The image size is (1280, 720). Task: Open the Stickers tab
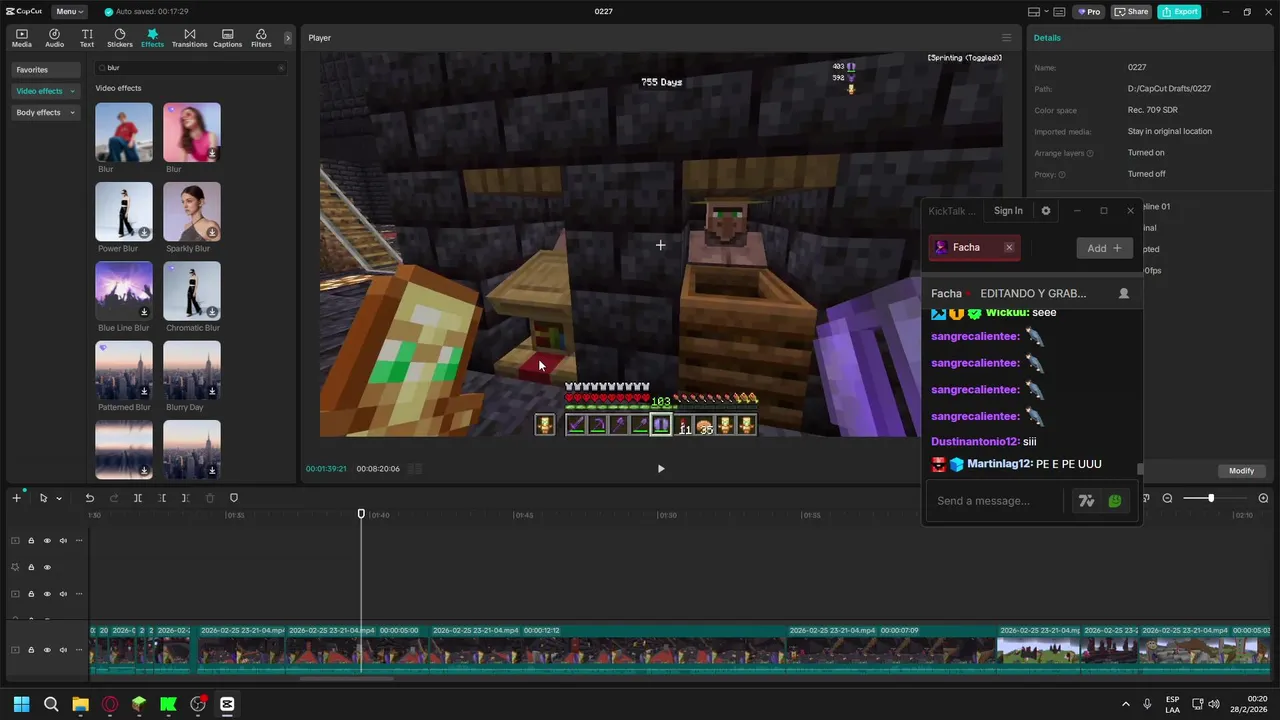[x=120, y=38]
